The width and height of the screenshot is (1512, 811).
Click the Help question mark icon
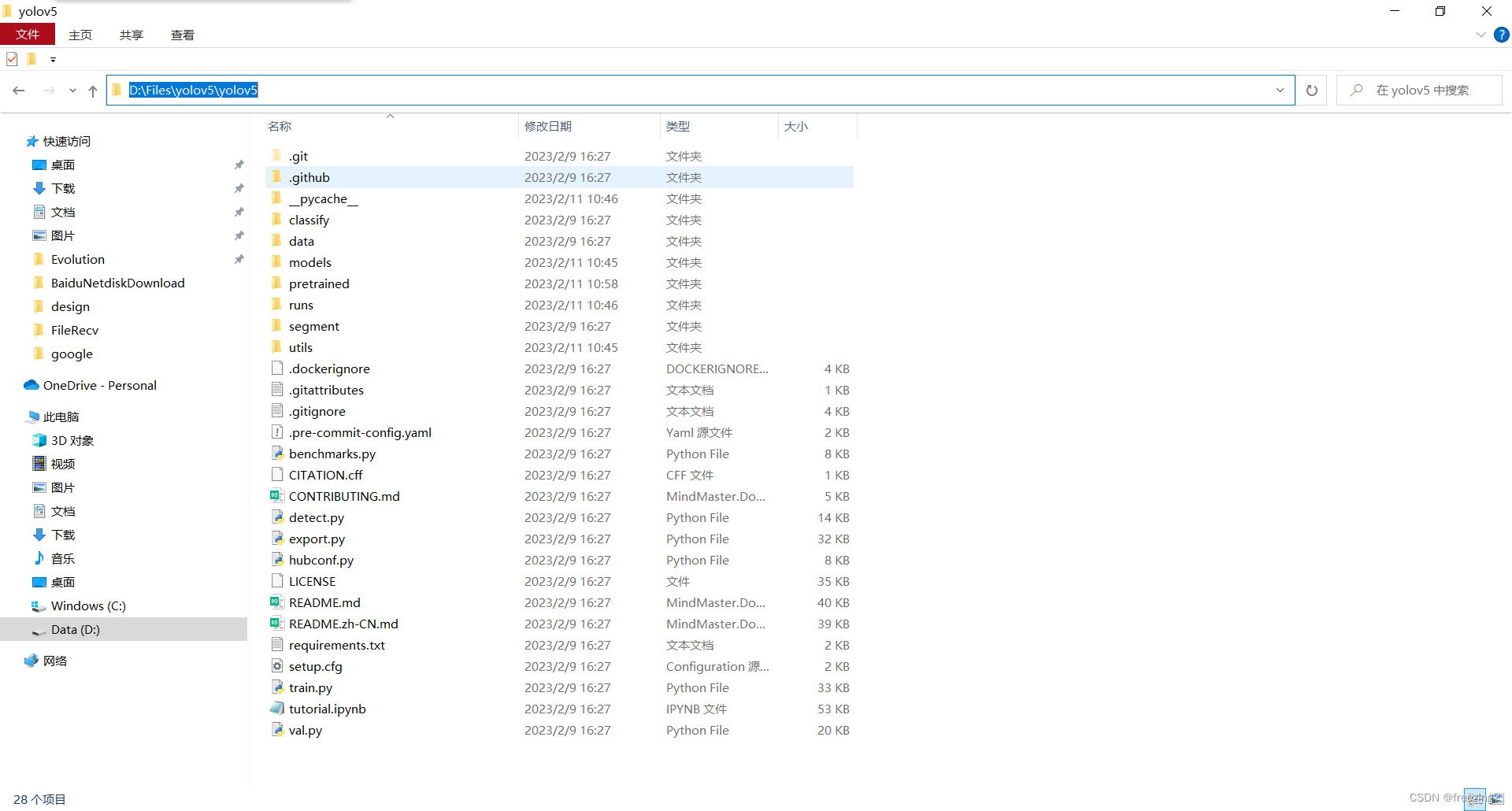(x=1502, y=35)
